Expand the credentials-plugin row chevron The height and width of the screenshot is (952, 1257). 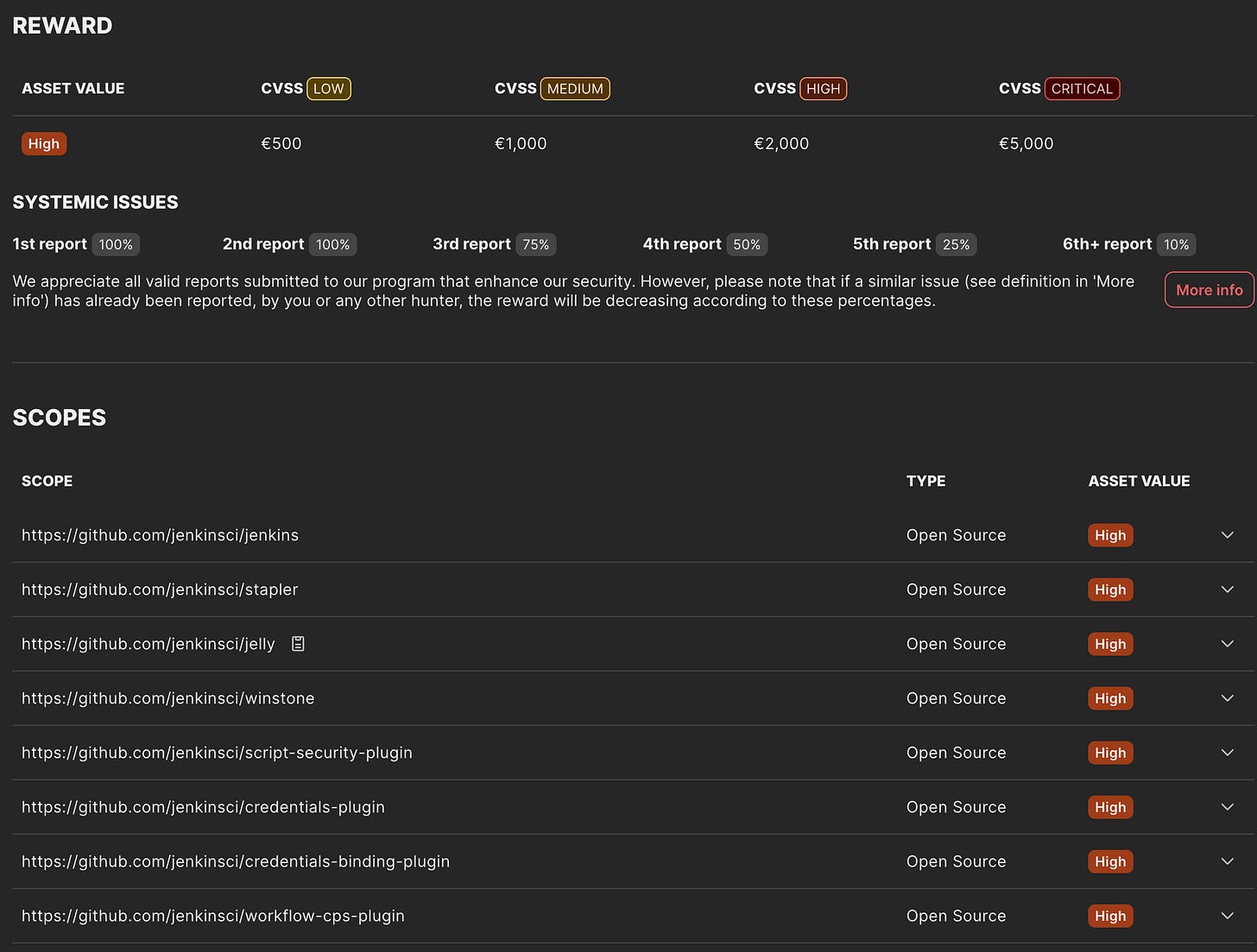click(x=1227, y=807)
